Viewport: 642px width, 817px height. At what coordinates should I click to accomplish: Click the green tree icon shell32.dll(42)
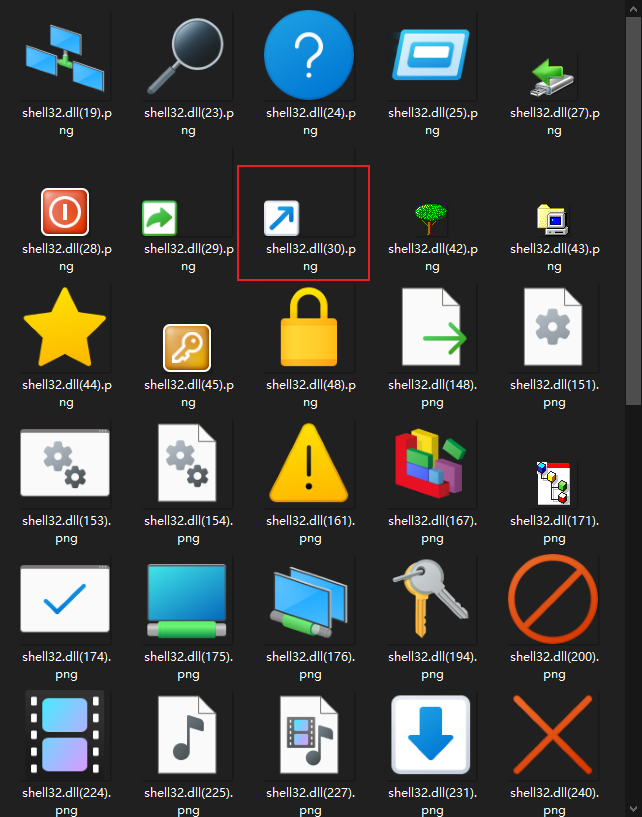point(430,219)
